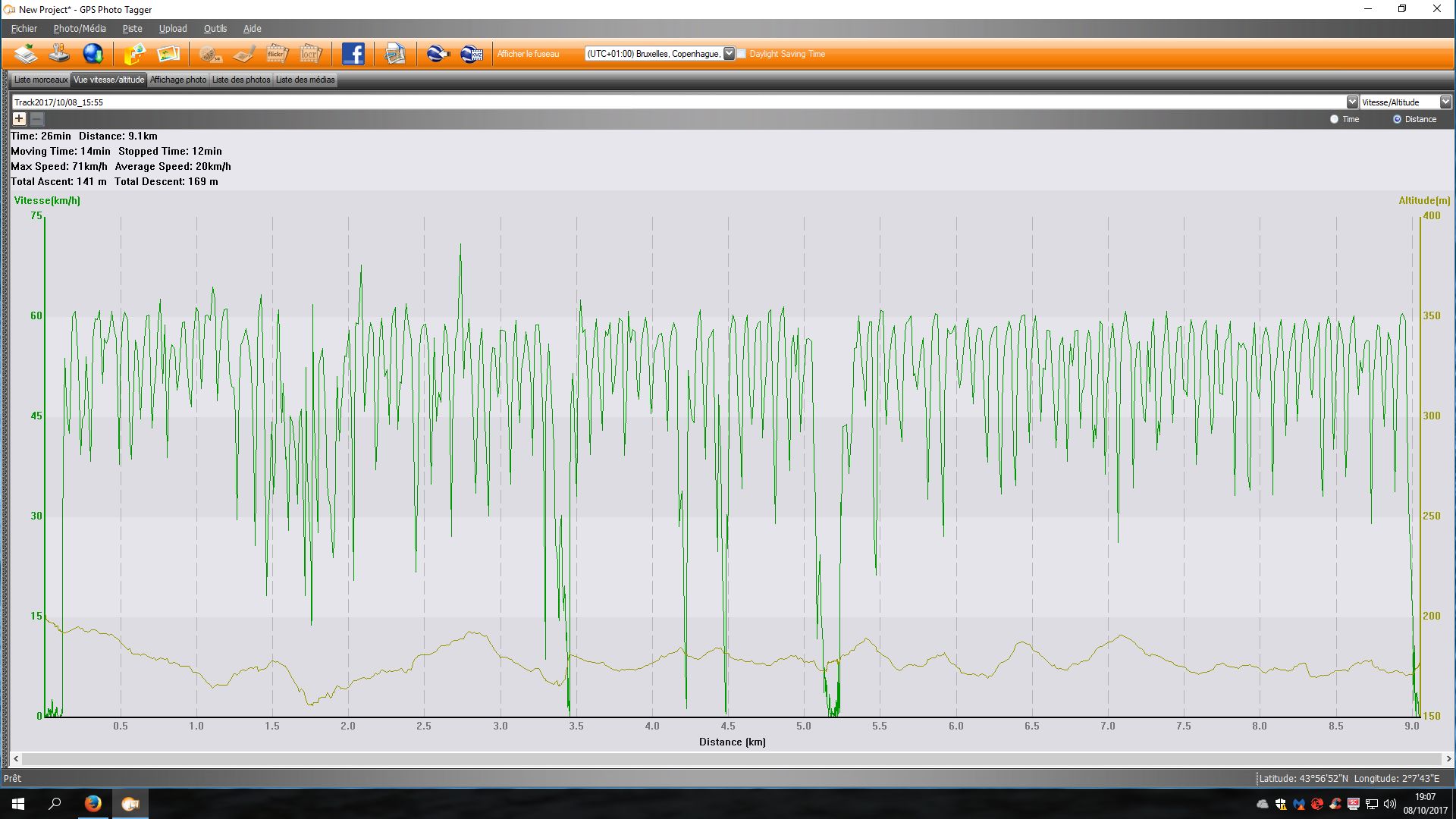Click the KMZ export globe icon
This screenshot has height=819, width=1456.
click(471, 54)
